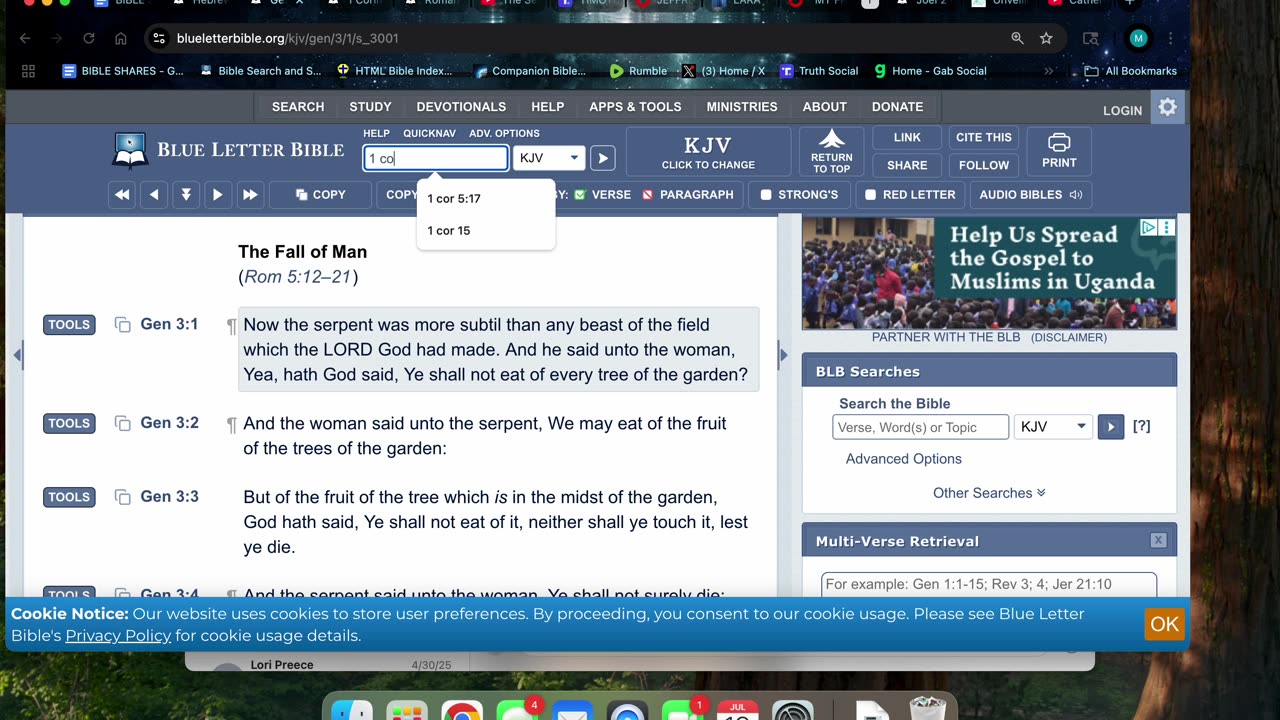Accept cookies with the OK button

1164,624
